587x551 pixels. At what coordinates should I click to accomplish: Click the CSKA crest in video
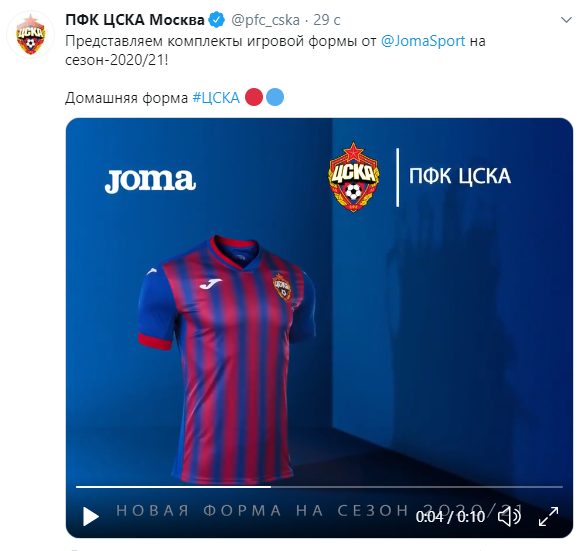(354, 177)
